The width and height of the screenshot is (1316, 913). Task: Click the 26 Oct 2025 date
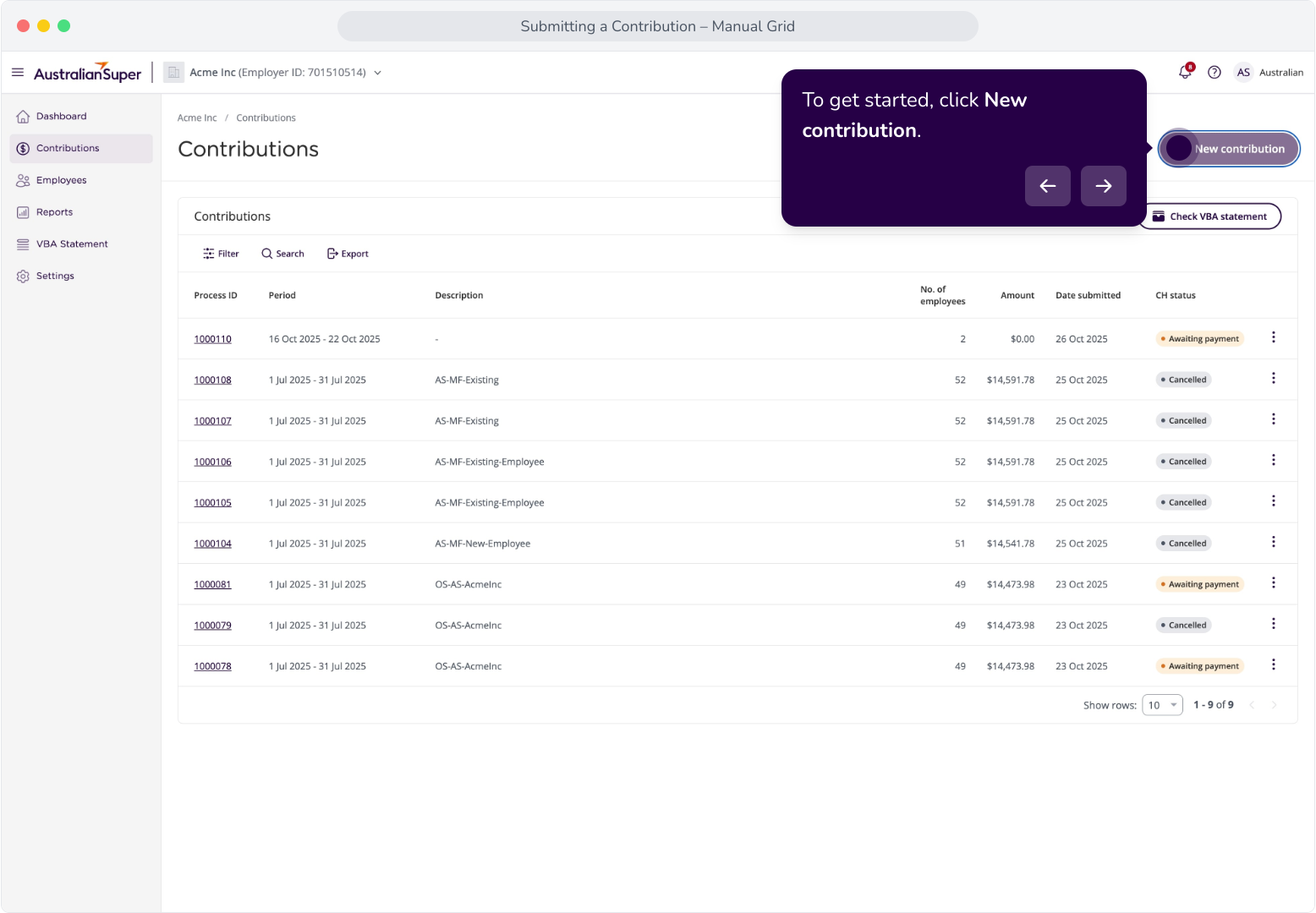tap(1082, 339)
